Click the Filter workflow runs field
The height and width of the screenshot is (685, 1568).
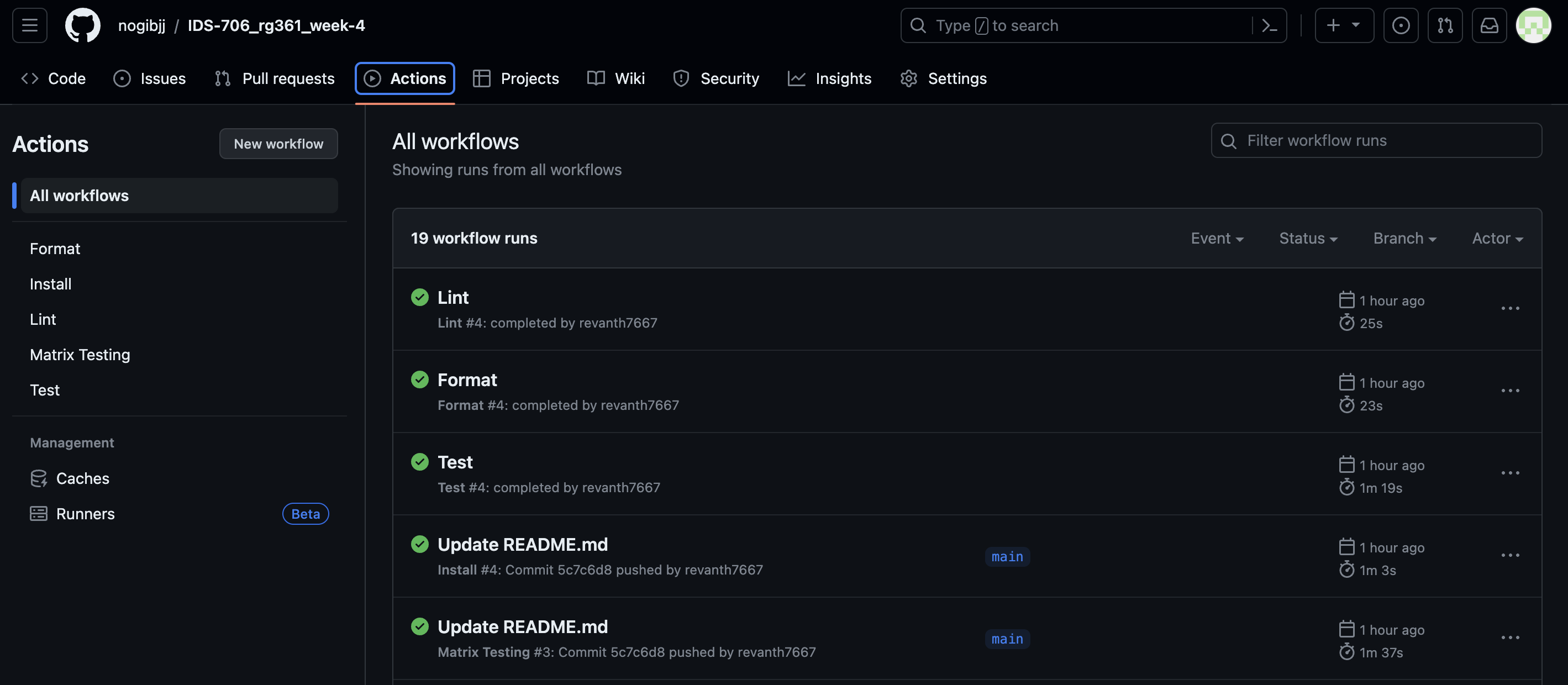point(1376,140)
